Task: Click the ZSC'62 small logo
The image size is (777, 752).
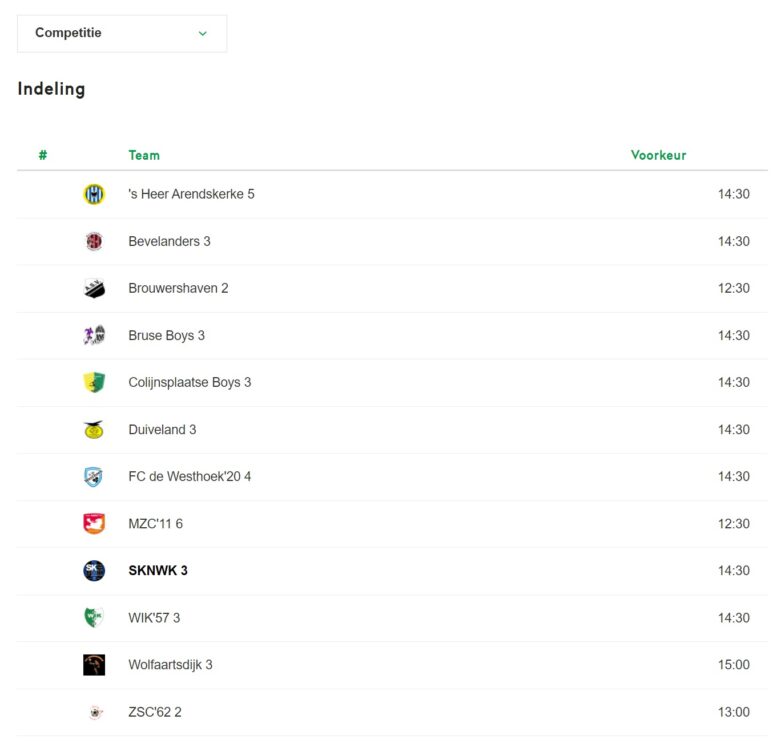Action: (x=96, y=712)
